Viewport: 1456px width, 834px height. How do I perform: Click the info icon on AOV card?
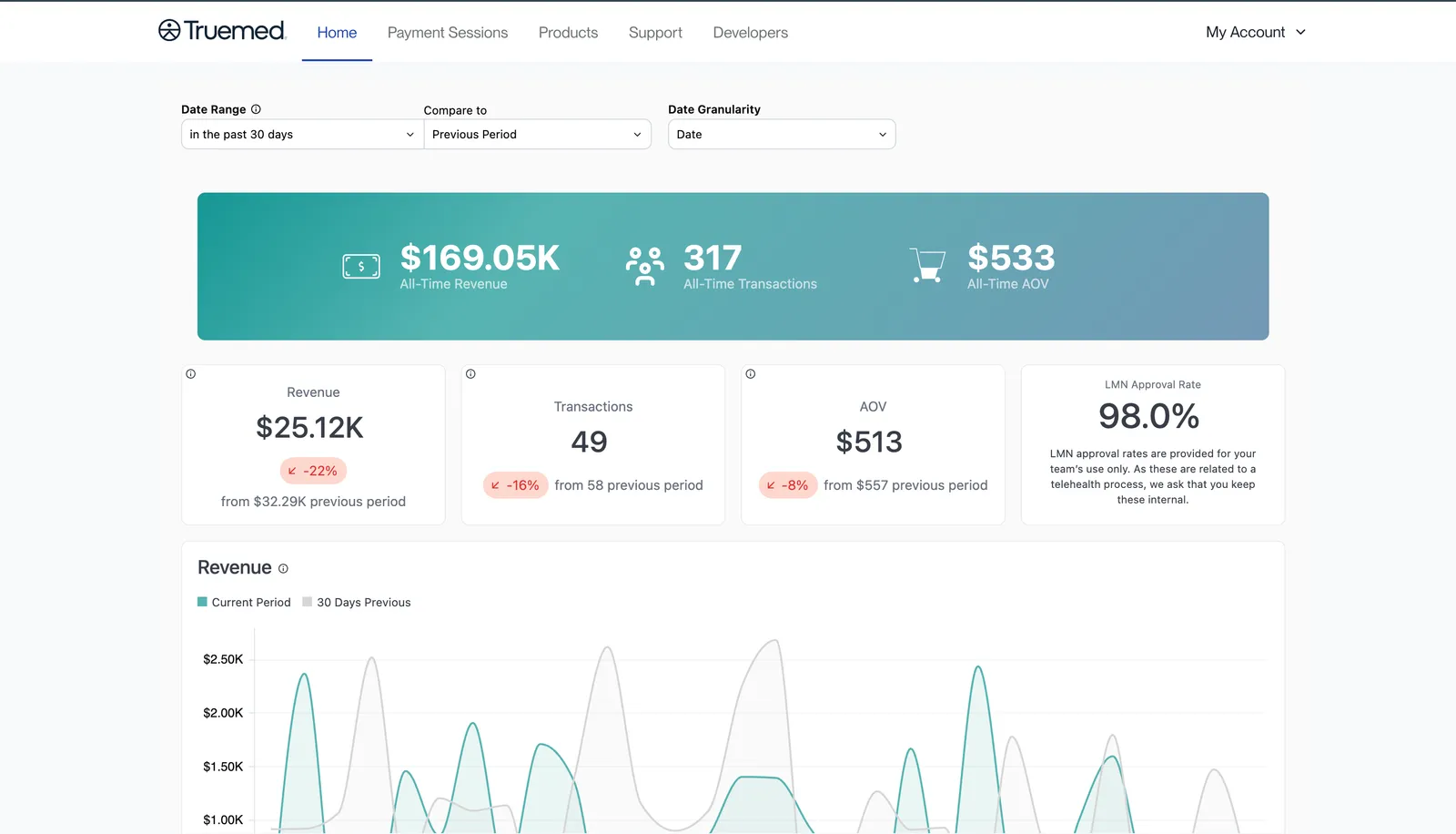click(x=751, y=374)
